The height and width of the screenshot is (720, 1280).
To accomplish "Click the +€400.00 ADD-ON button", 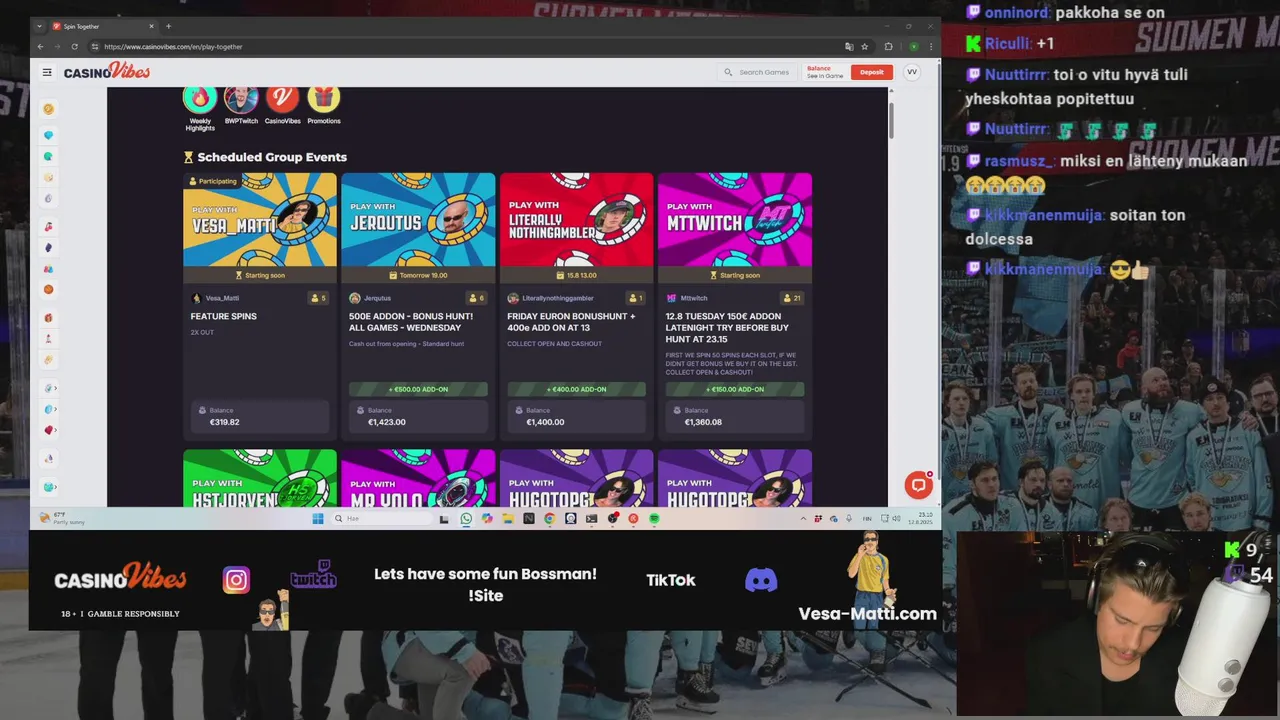I will [576, 389].
